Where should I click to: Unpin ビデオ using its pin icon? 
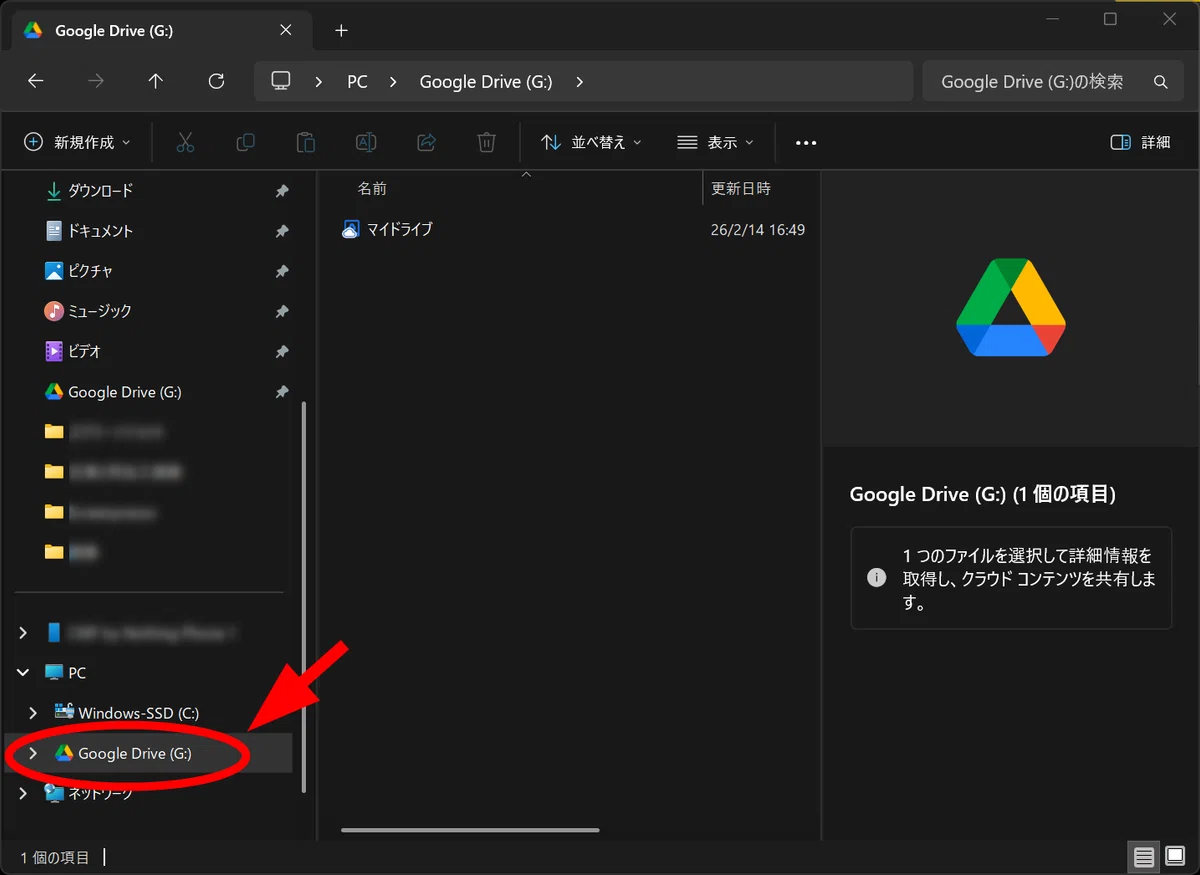click(x=282, y=351)
